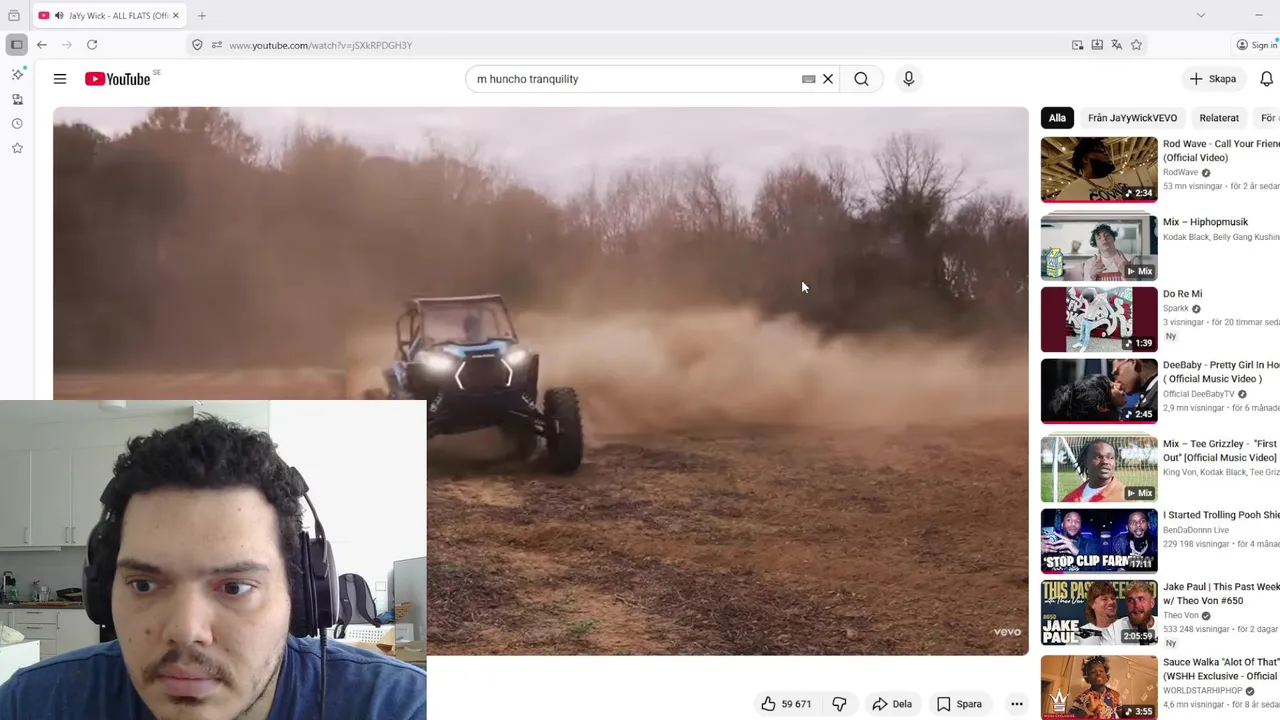Open Sauce Walka Alot Of That thumbnail
This screenshot has width=1280, height=720.
pos(1099,687)
